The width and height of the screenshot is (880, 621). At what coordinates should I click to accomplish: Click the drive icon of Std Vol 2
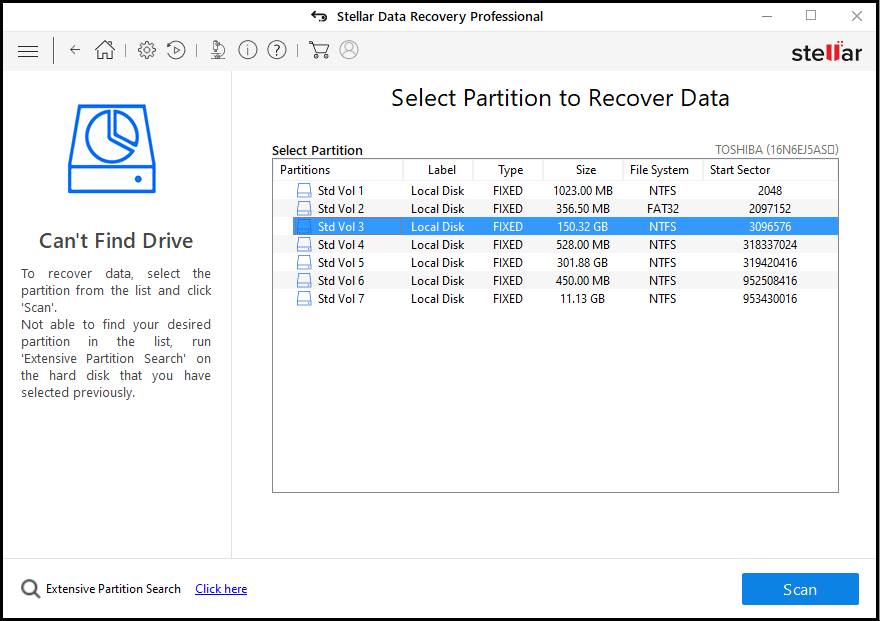click(x=304, y=209)
